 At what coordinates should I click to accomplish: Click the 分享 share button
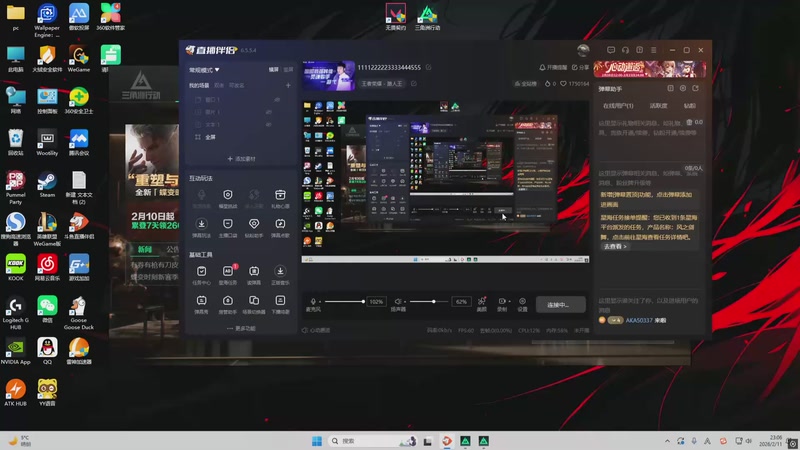click(x=581, y=67)
